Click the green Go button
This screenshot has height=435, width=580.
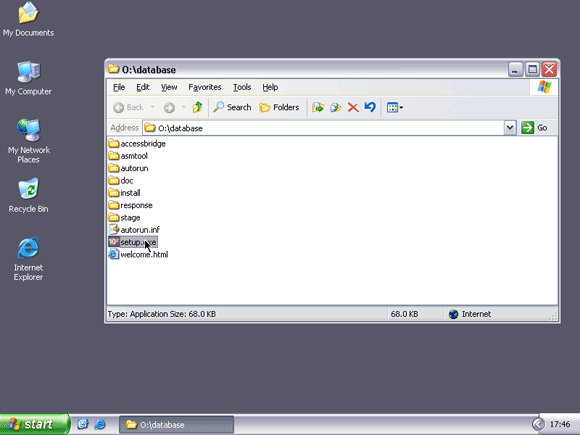pos(534,128)
